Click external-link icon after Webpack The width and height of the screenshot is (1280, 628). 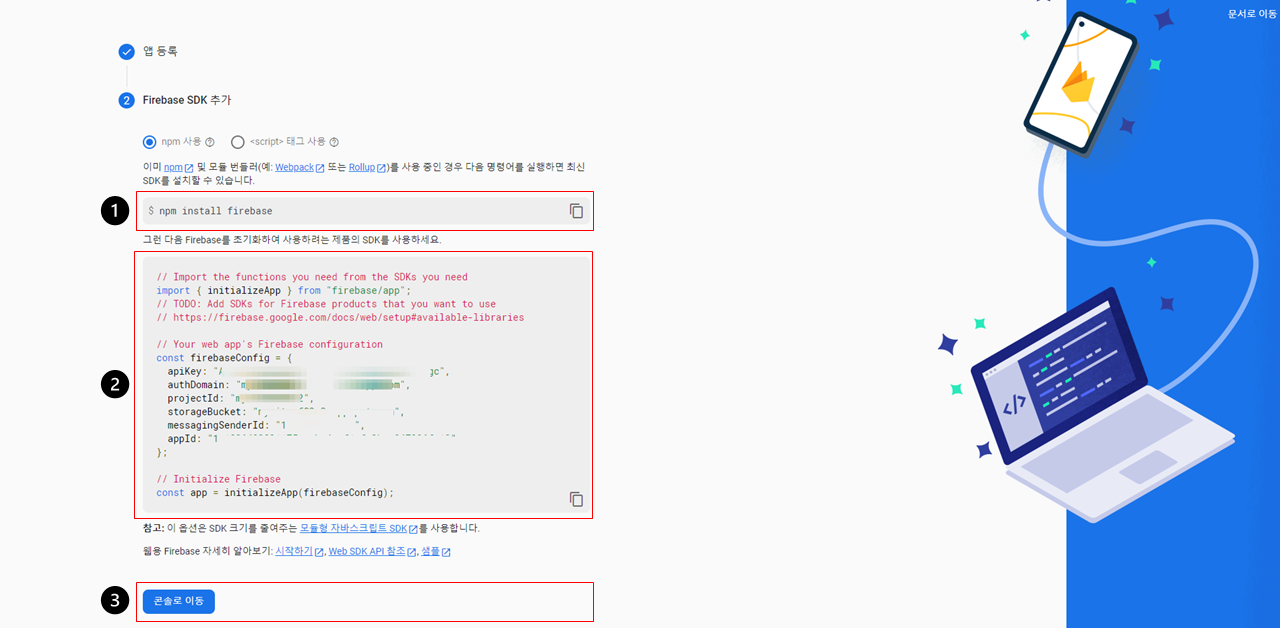pyautogui.click(x=320, y=168)
